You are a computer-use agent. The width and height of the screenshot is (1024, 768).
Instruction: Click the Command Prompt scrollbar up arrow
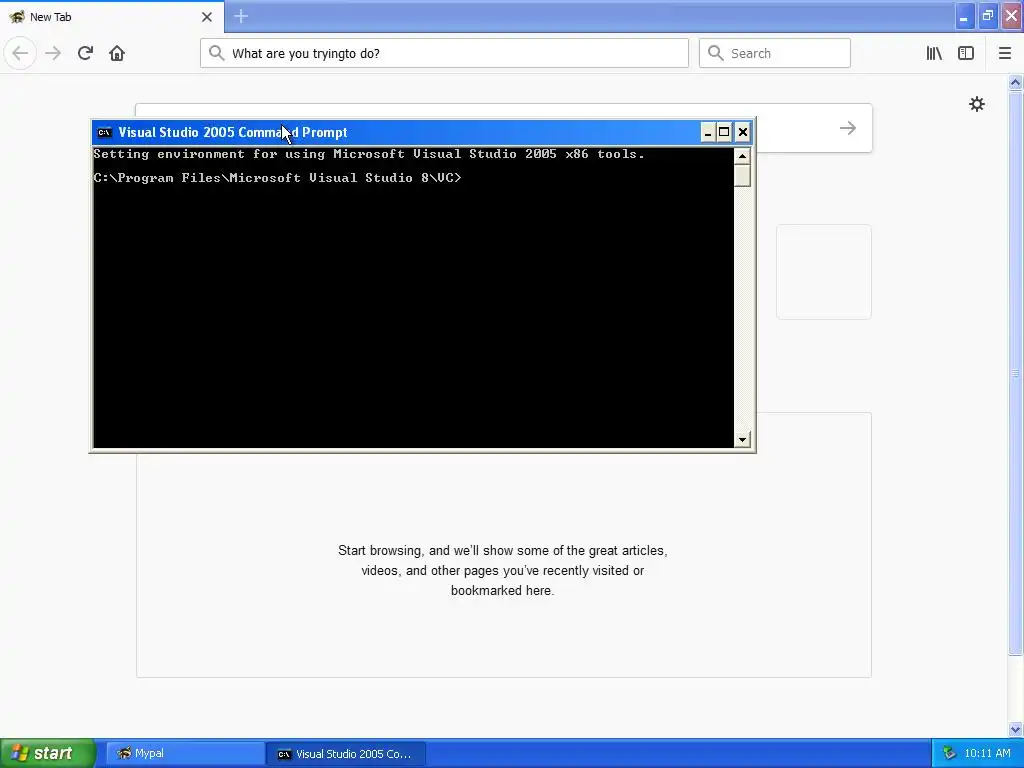click(x=742, y=156)
